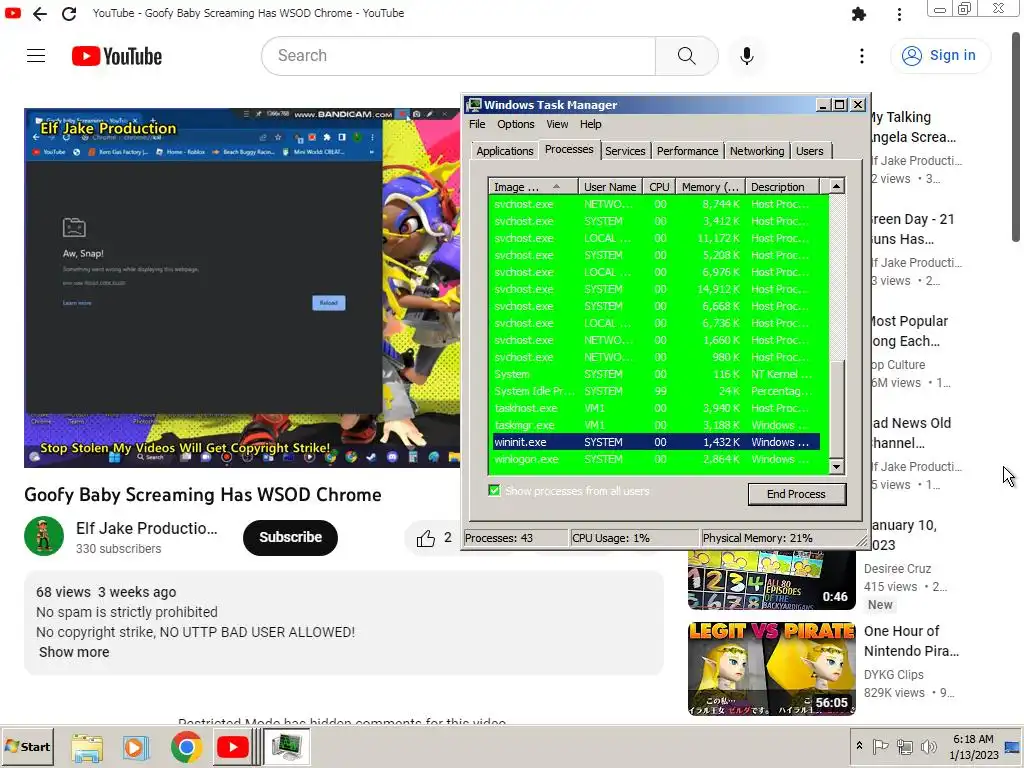Switch to Task Manager taskbar icon

(286, 747)
